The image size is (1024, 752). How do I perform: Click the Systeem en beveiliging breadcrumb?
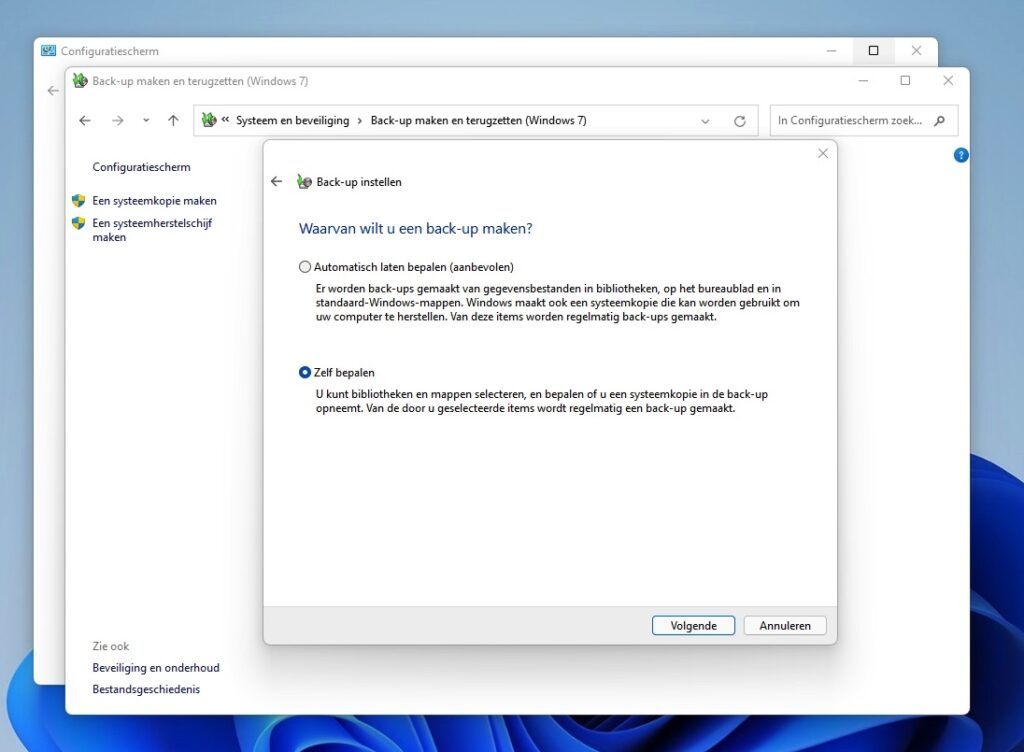coord(293,121)
